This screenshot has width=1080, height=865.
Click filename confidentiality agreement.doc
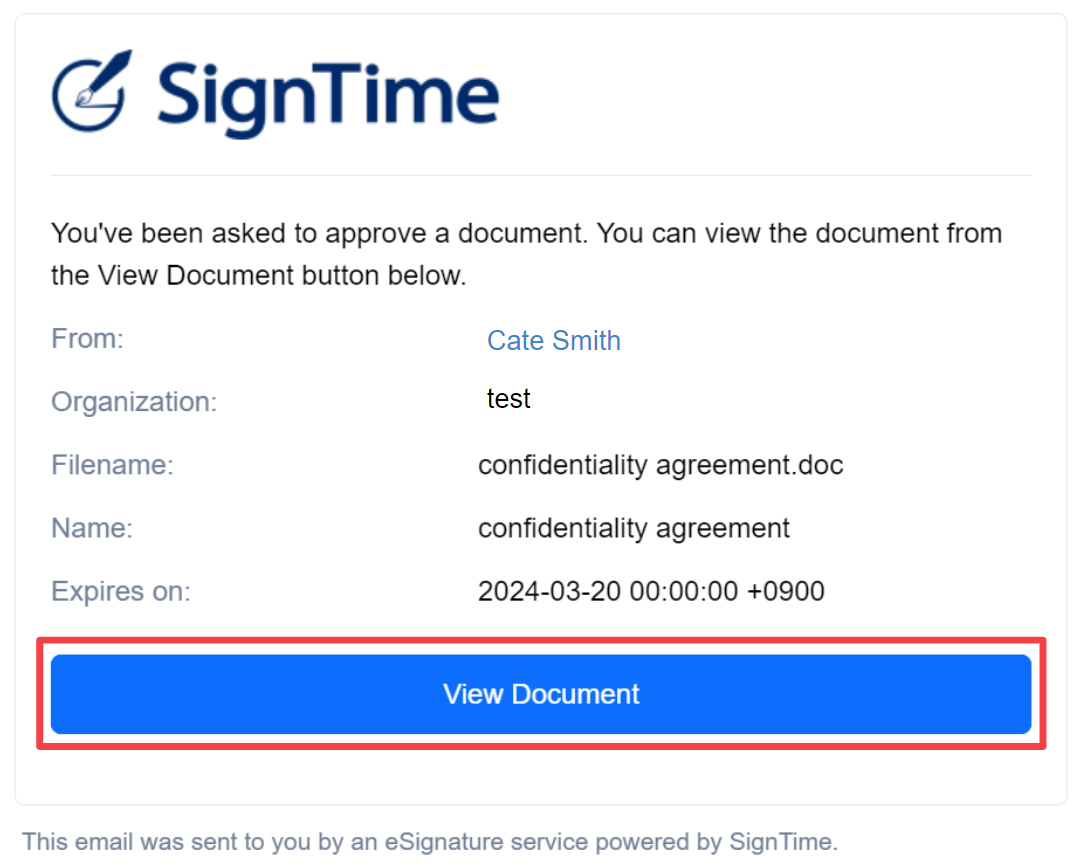[661, 466]
